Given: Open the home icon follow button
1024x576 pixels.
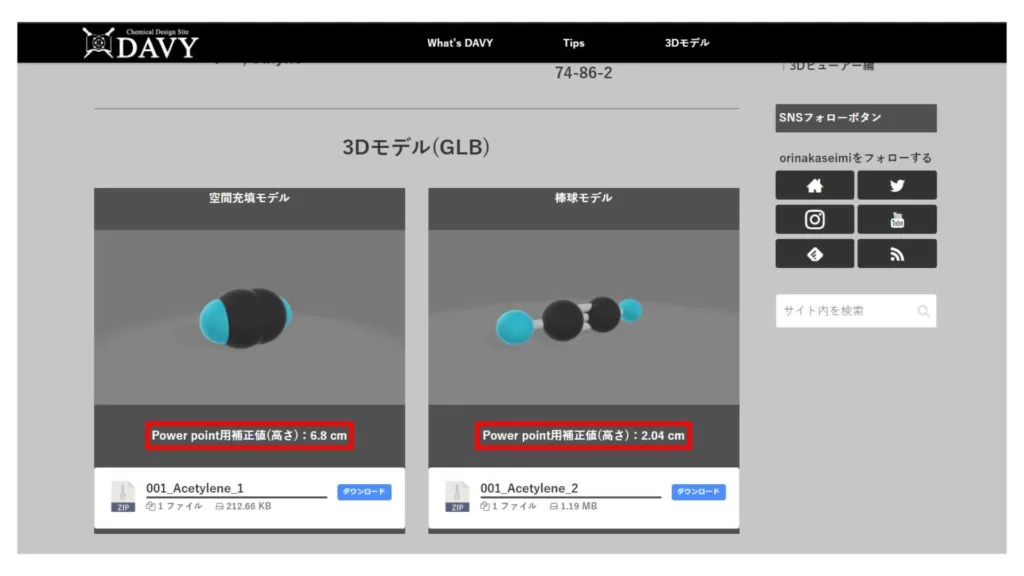Looking at the screenshot, I should tap(814, 185).
